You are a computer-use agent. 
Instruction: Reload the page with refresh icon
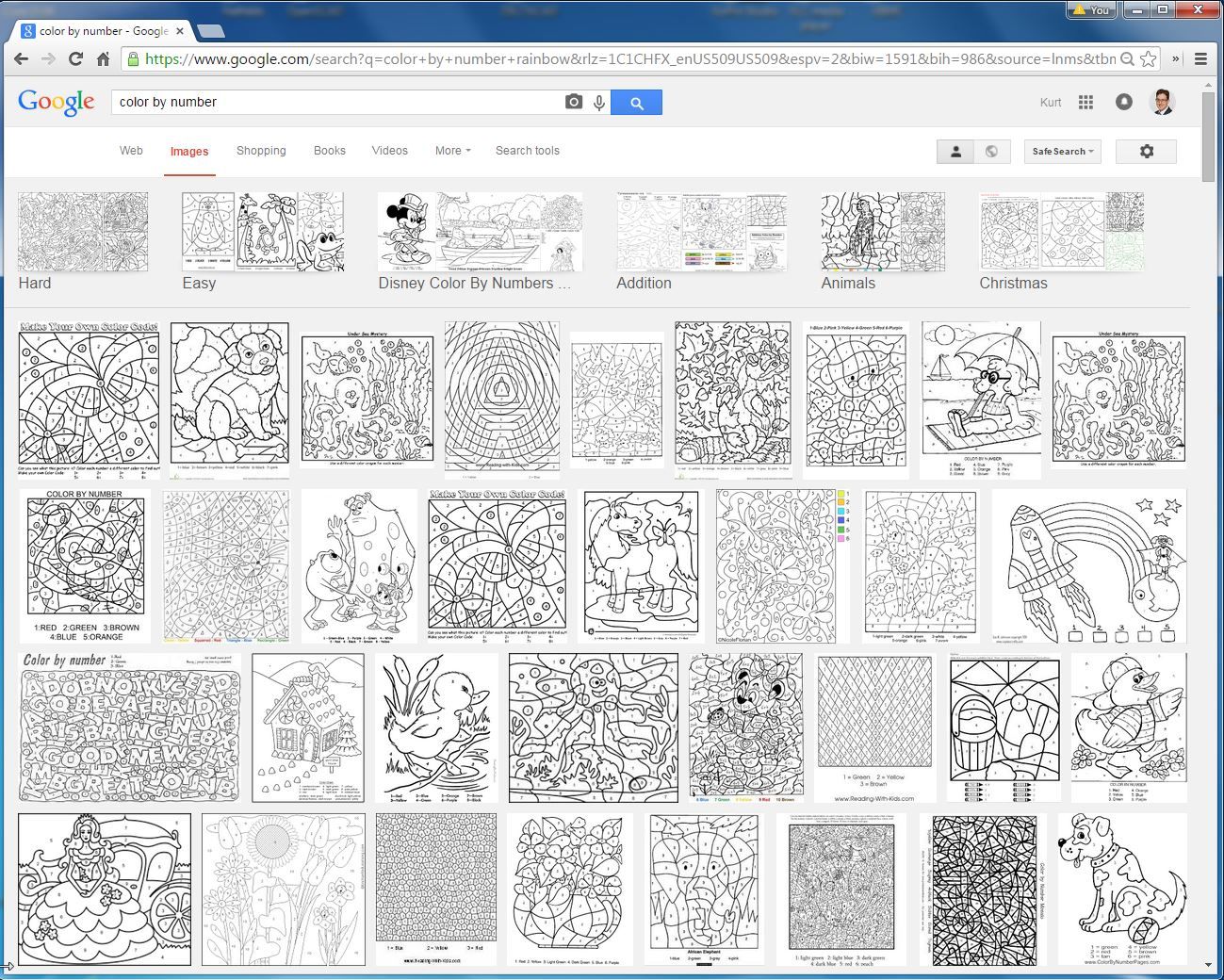pyautogui.click(x=75, y=58)
